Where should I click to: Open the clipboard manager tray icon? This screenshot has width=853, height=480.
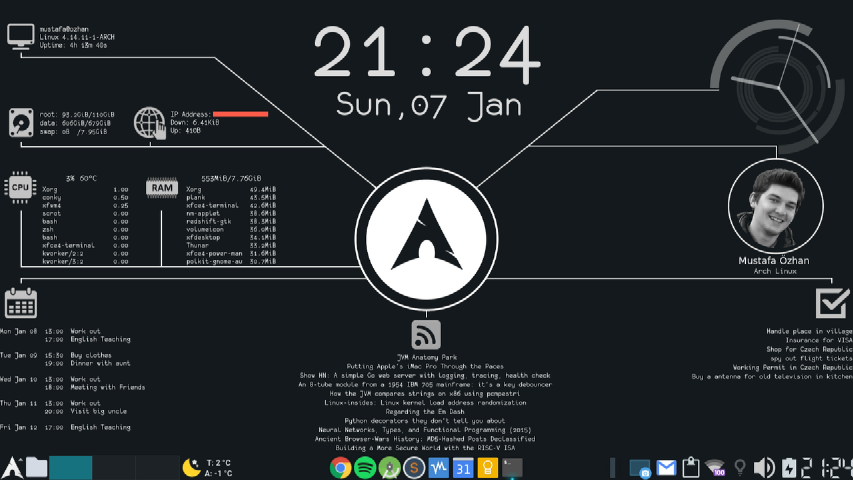(x=691, y=467)
